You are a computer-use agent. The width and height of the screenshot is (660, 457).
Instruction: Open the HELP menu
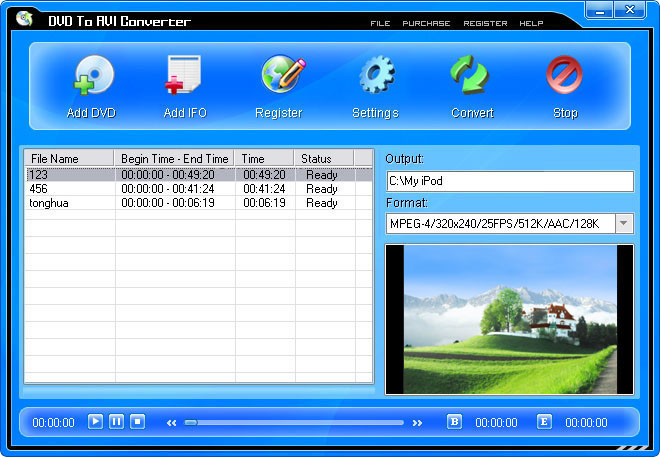coord(531,24)
